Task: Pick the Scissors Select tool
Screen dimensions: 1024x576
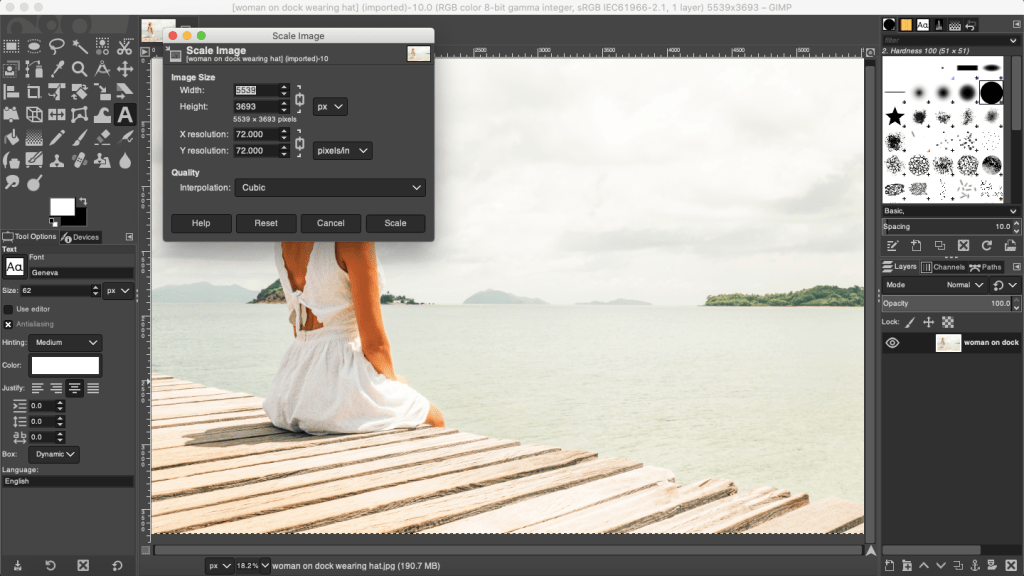Action: pyautogui.click(x=124, y=45)
